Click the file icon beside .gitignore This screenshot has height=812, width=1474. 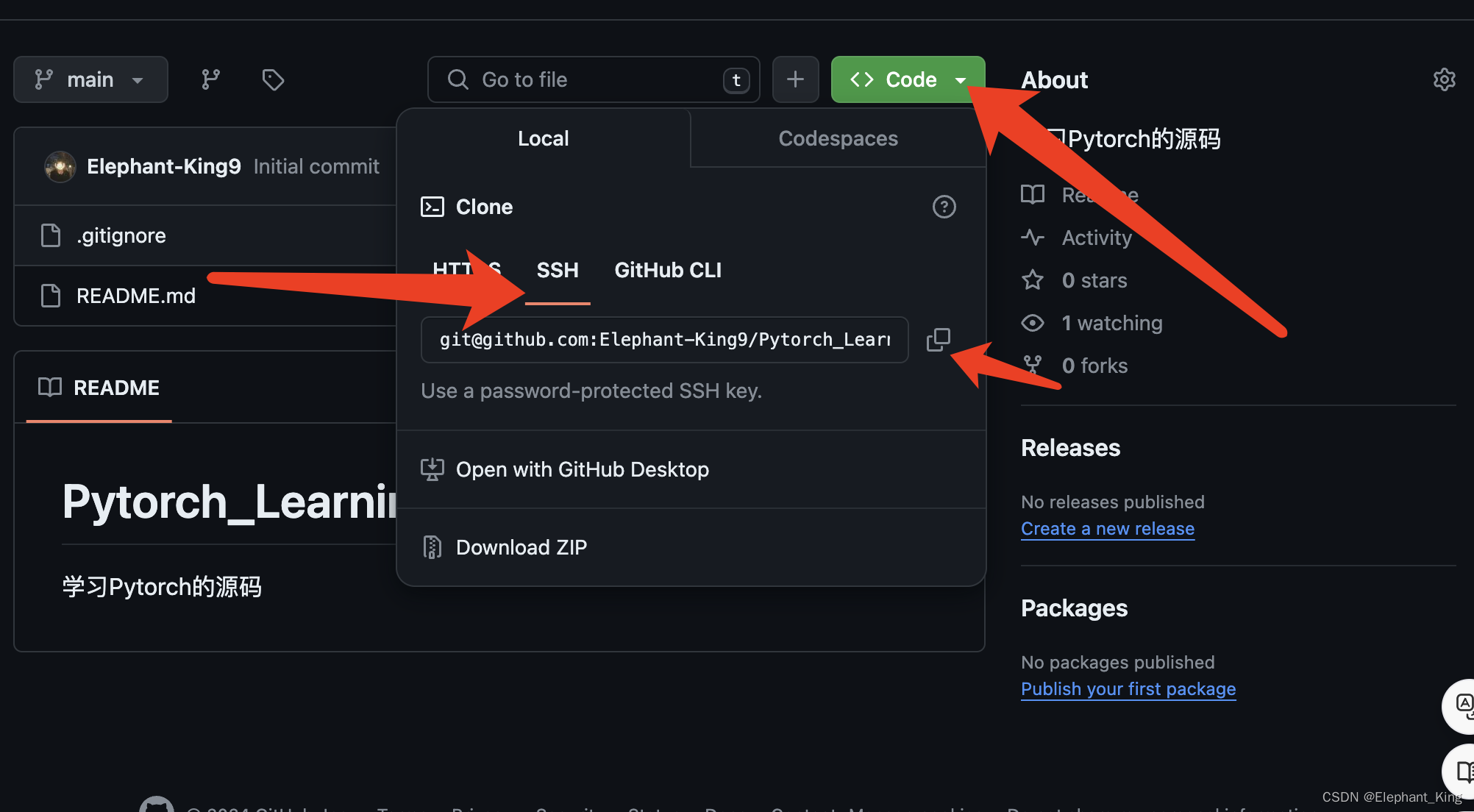(x=51, y=235)
